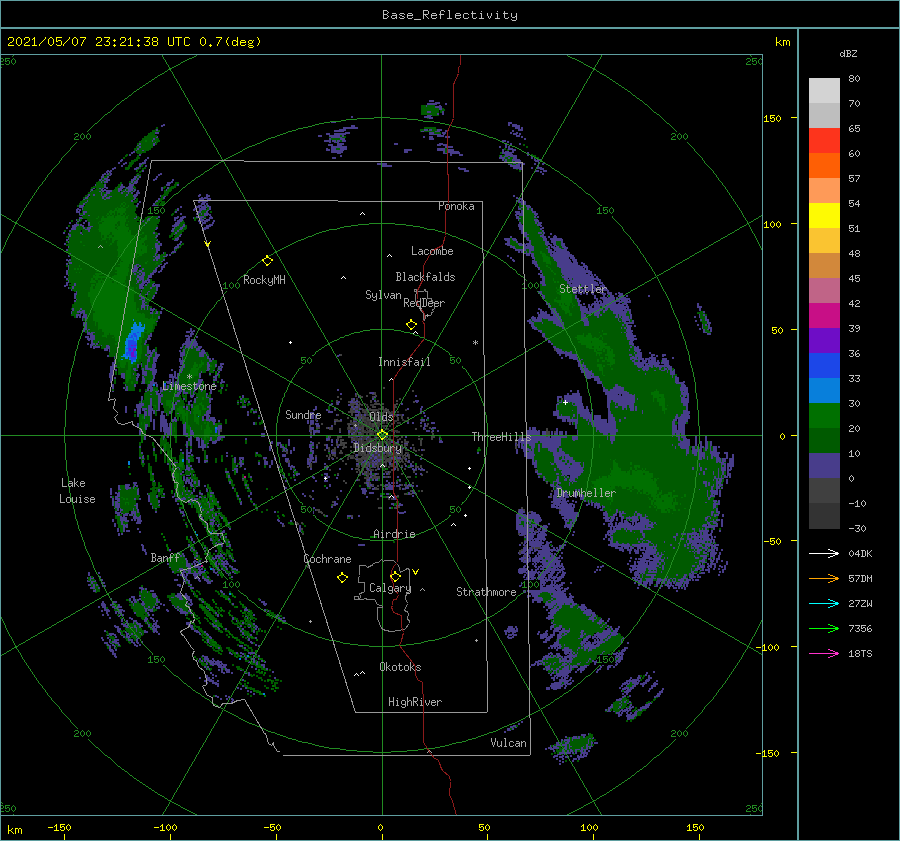
Task: Click the RockyMH label
Action: [264, 280]
